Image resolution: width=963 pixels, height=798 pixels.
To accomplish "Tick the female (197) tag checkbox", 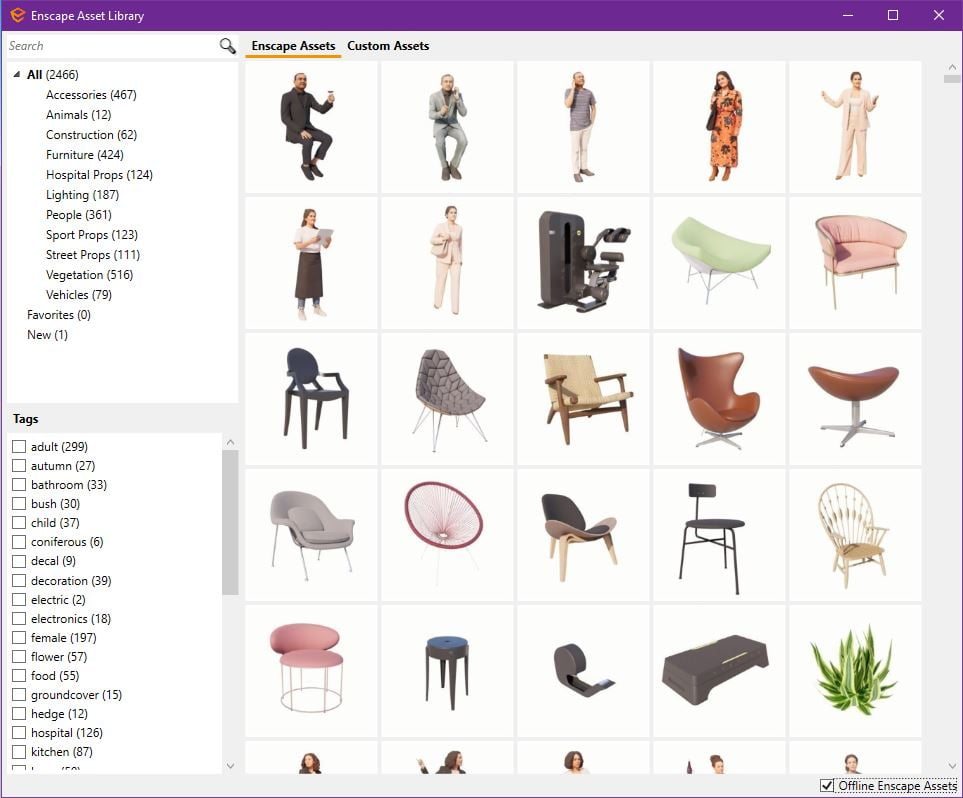I will pyautogui.click(x=19, y=638).
